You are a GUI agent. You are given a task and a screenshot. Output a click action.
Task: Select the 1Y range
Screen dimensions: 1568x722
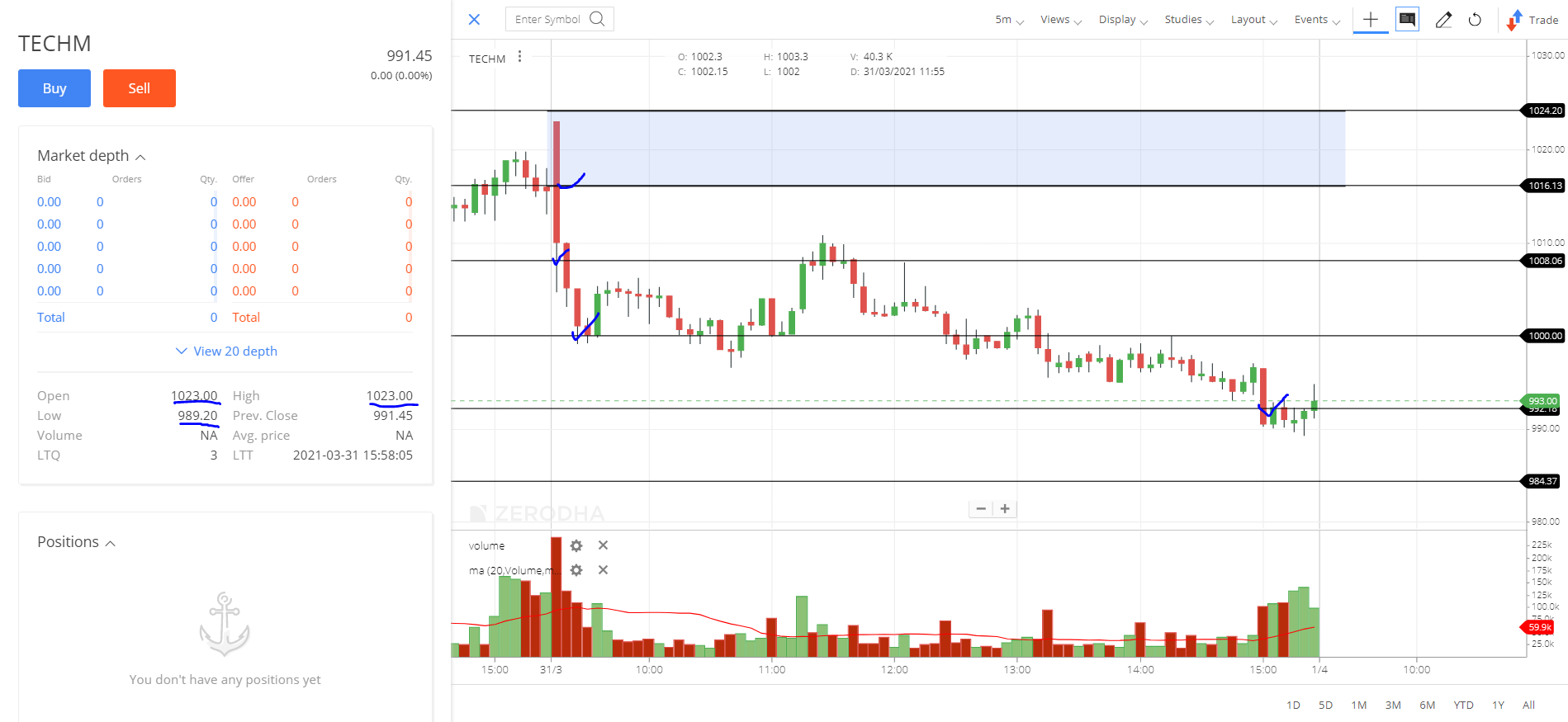pyautogui.click(x=1499, y=705)
